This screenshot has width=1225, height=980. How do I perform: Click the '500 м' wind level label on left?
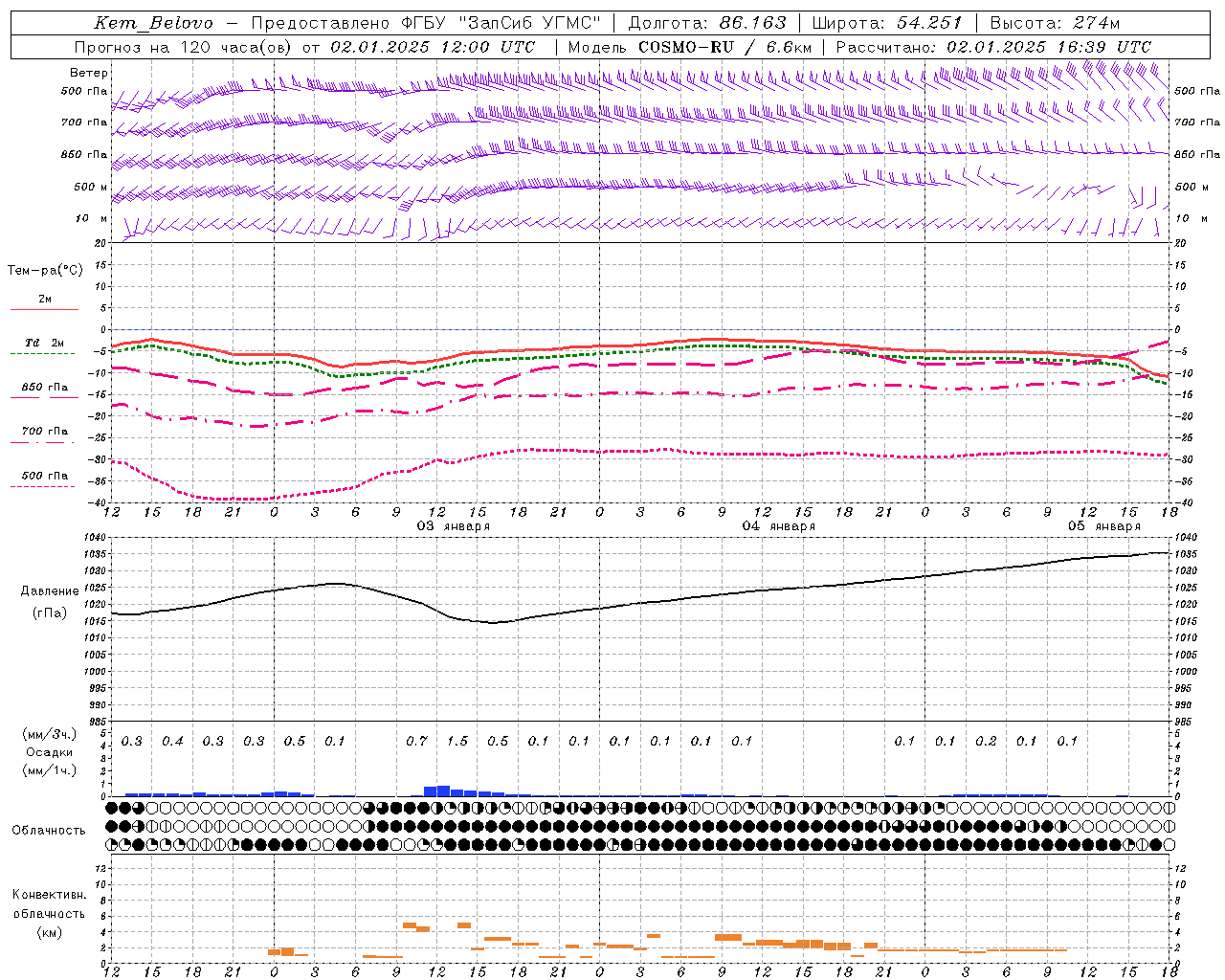91,187
